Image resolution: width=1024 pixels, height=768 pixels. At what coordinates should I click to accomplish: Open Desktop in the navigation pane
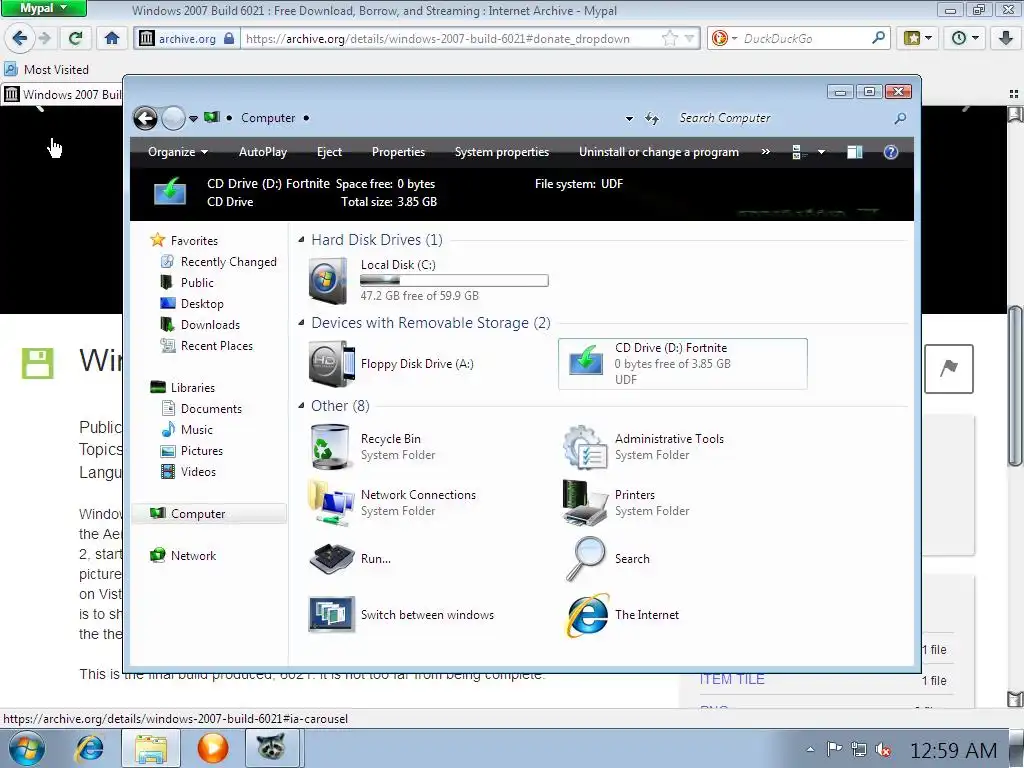point(202,304)
